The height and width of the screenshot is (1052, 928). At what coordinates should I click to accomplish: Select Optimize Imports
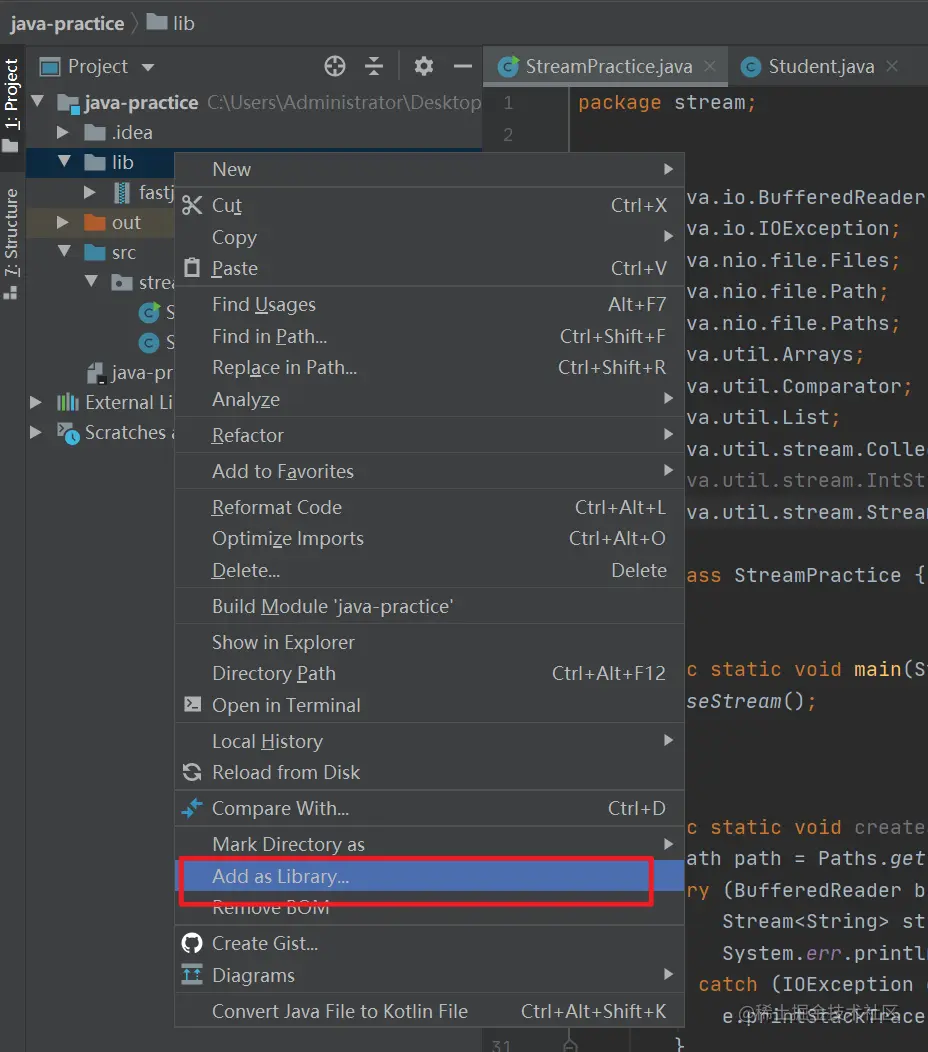(x=429, y=538)
